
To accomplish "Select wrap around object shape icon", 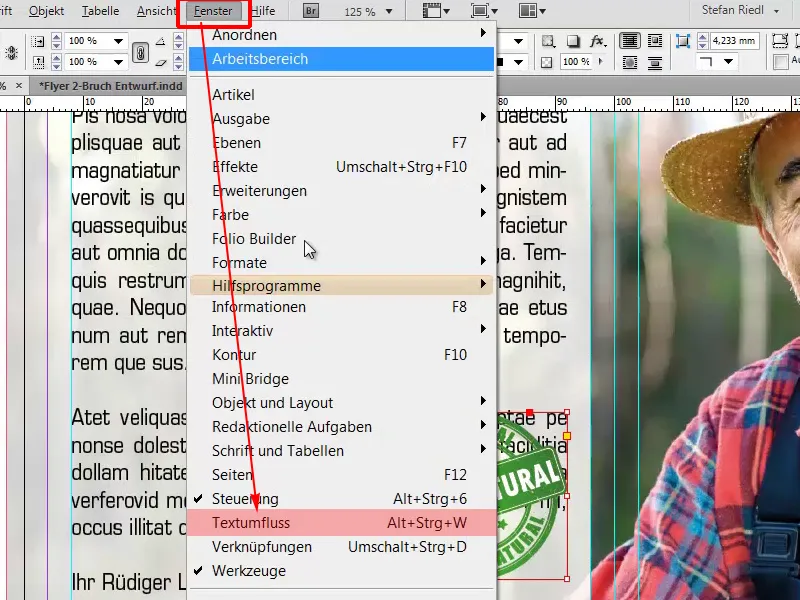I will 630,63.
